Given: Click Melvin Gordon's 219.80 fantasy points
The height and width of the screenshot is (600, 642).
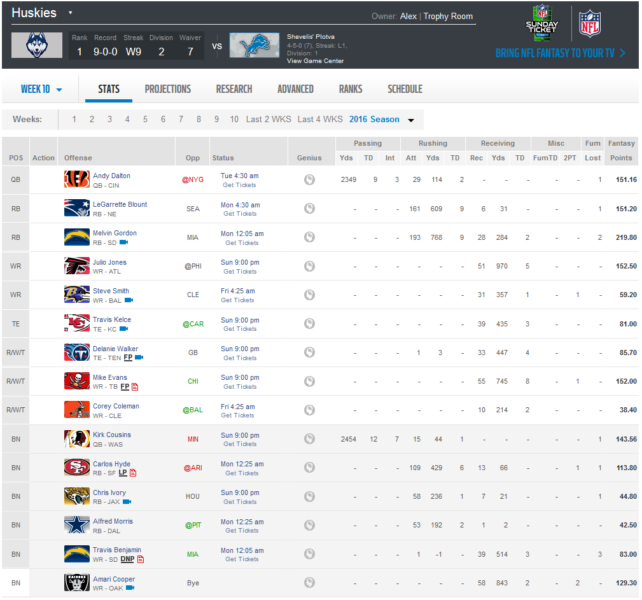Looking at the screenshot, I should (x=626, y=237).
